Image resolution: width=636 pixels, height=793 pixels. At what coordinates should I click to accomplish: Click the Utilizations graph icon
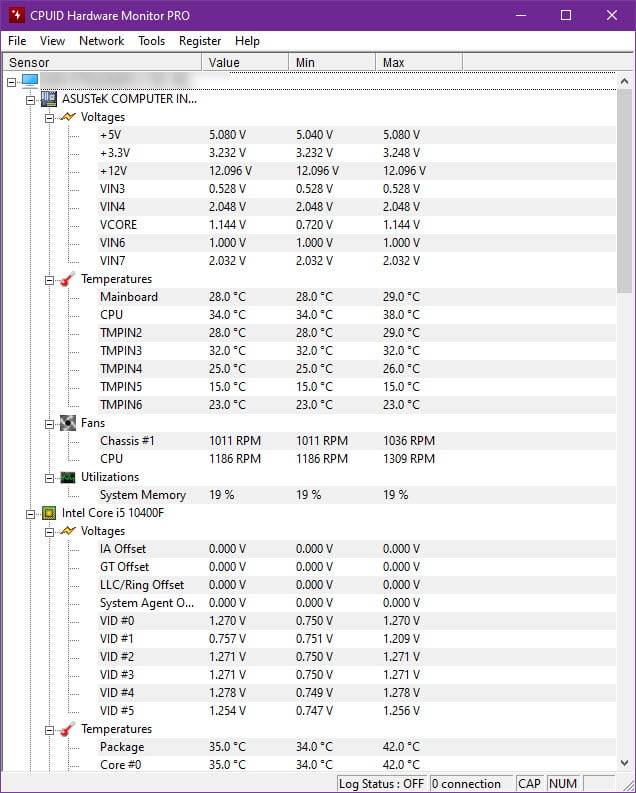pos(68,477)
